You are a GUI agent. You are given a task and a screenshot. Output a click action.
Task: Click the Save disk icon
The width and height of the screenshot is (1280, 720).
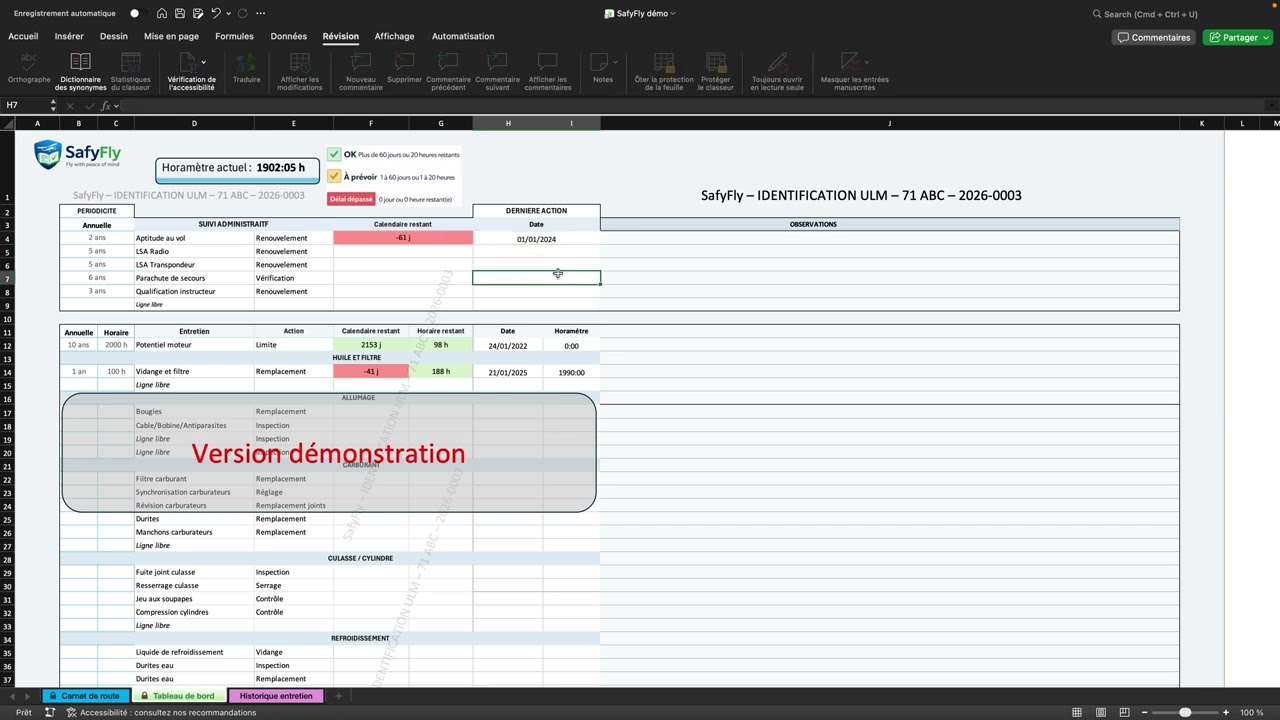pos(179,14)
